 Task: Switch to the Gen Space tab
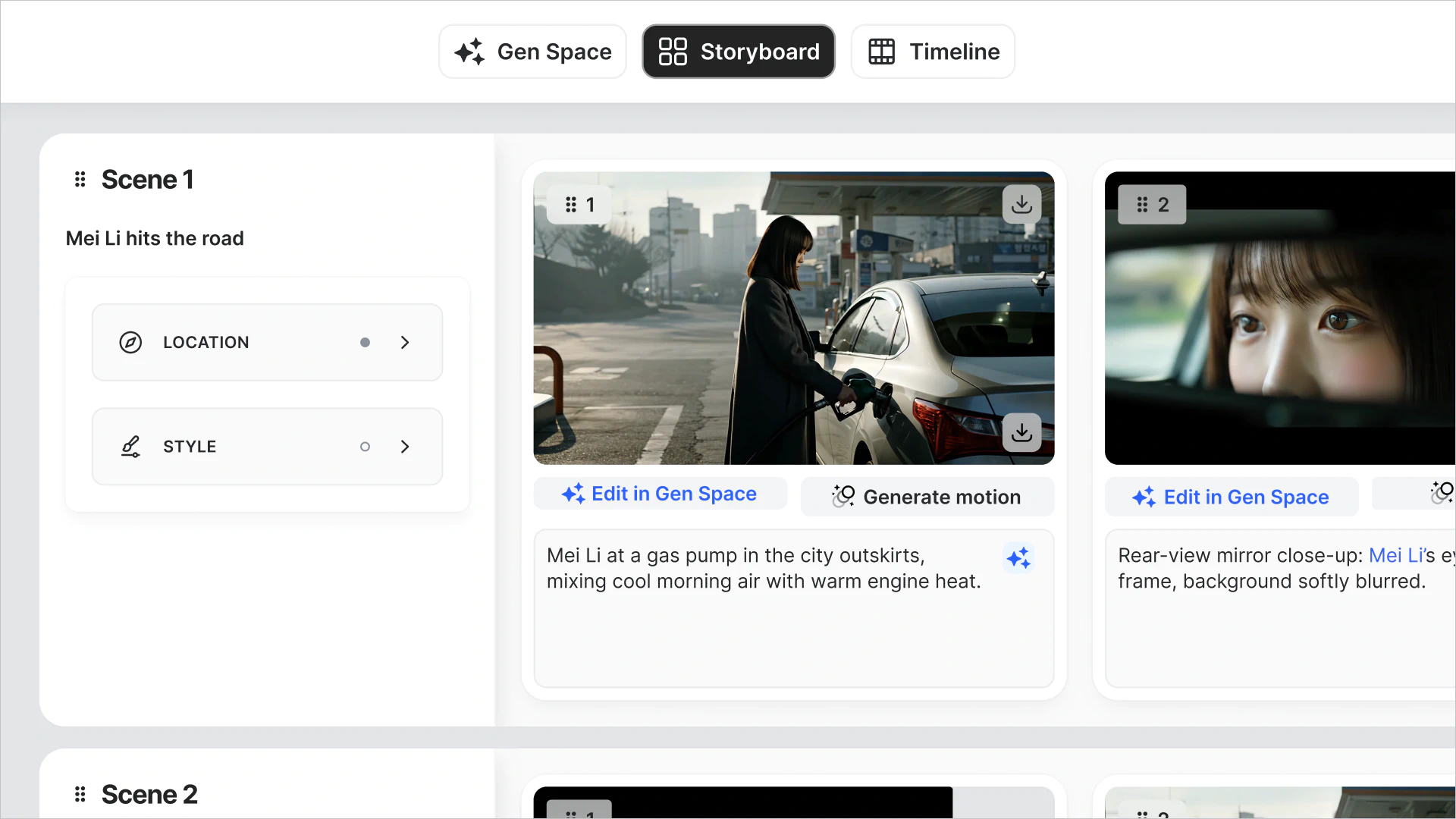[532, 52]
